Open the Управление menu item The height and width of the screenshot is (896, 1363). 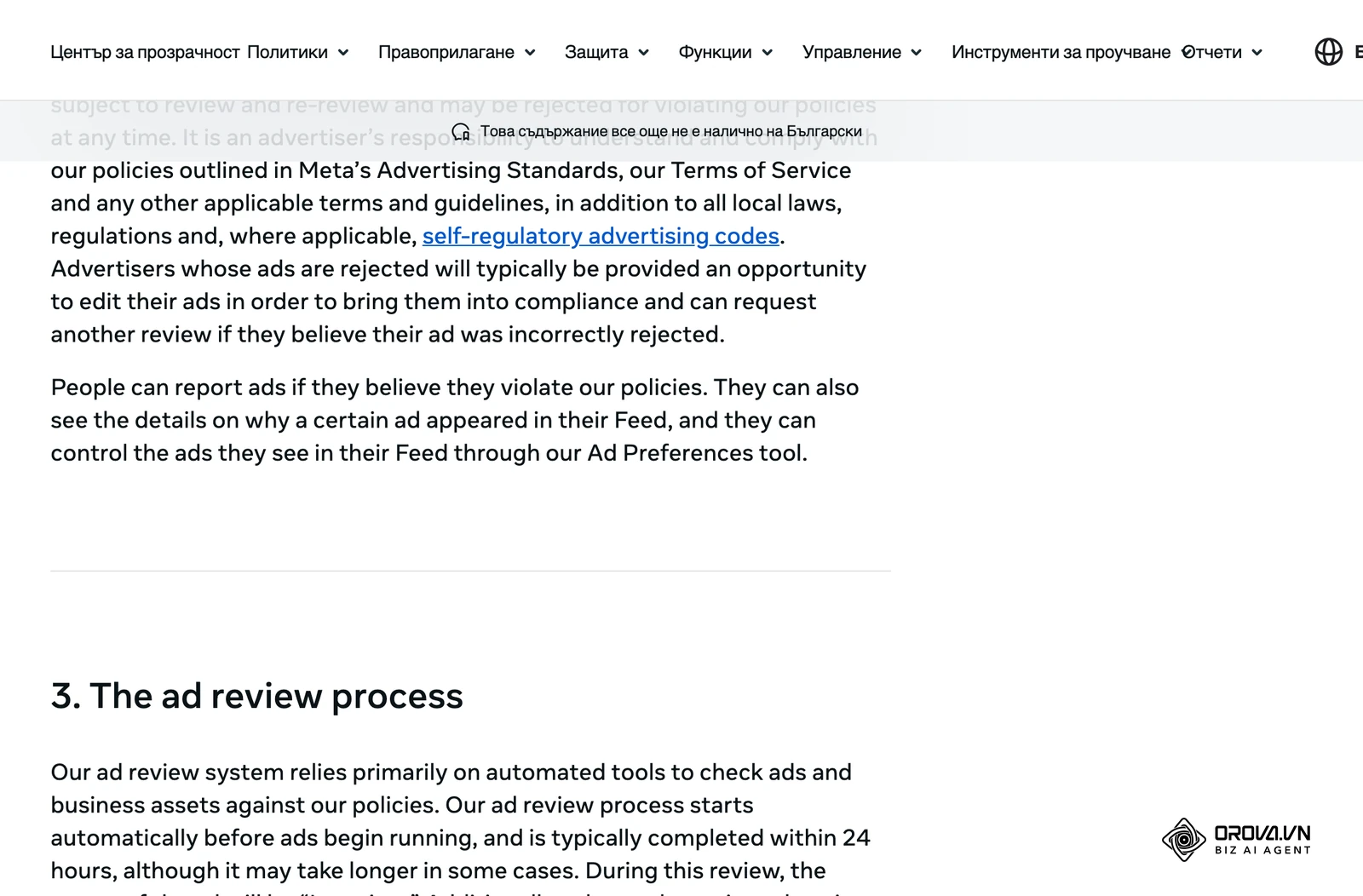[x=852, y=52]
